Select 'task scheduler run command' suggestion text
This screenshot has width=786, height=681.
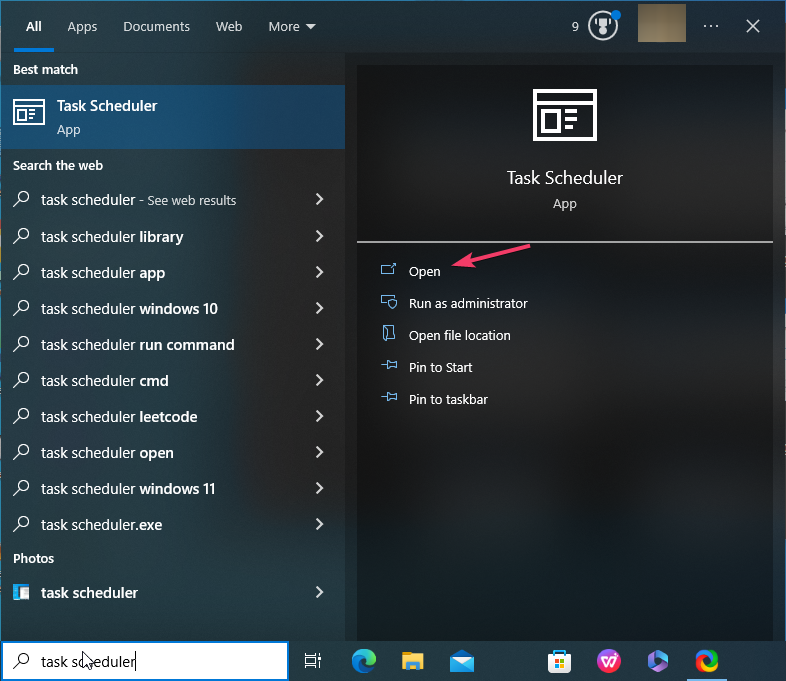(137, 345)
